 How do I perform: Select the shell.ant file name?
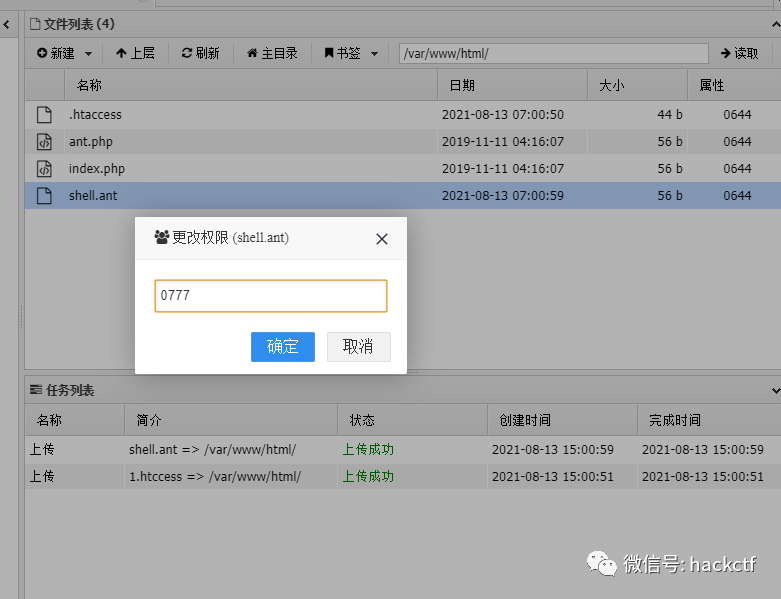pos(93,195)
